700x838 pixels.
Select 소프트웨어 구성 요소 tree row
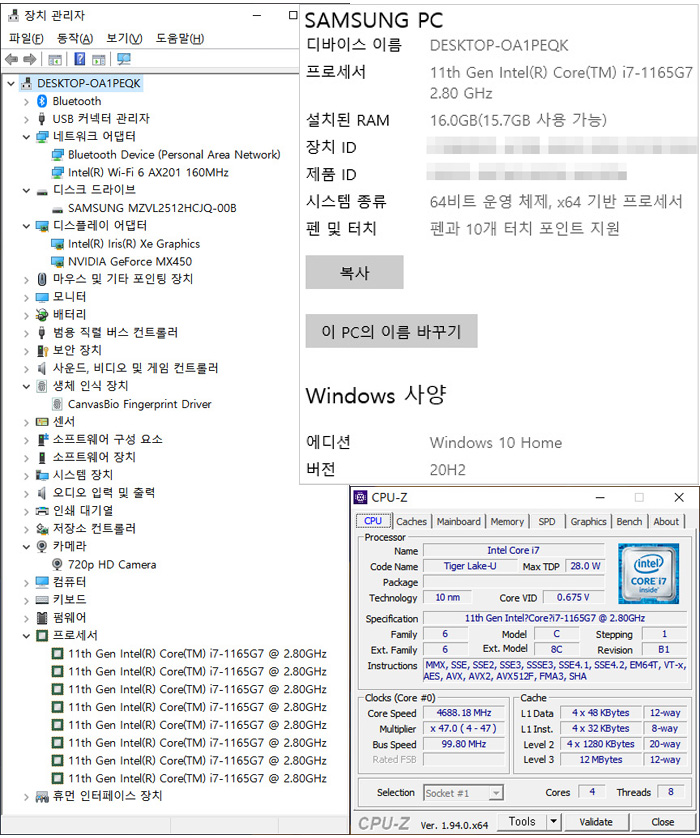107,440
